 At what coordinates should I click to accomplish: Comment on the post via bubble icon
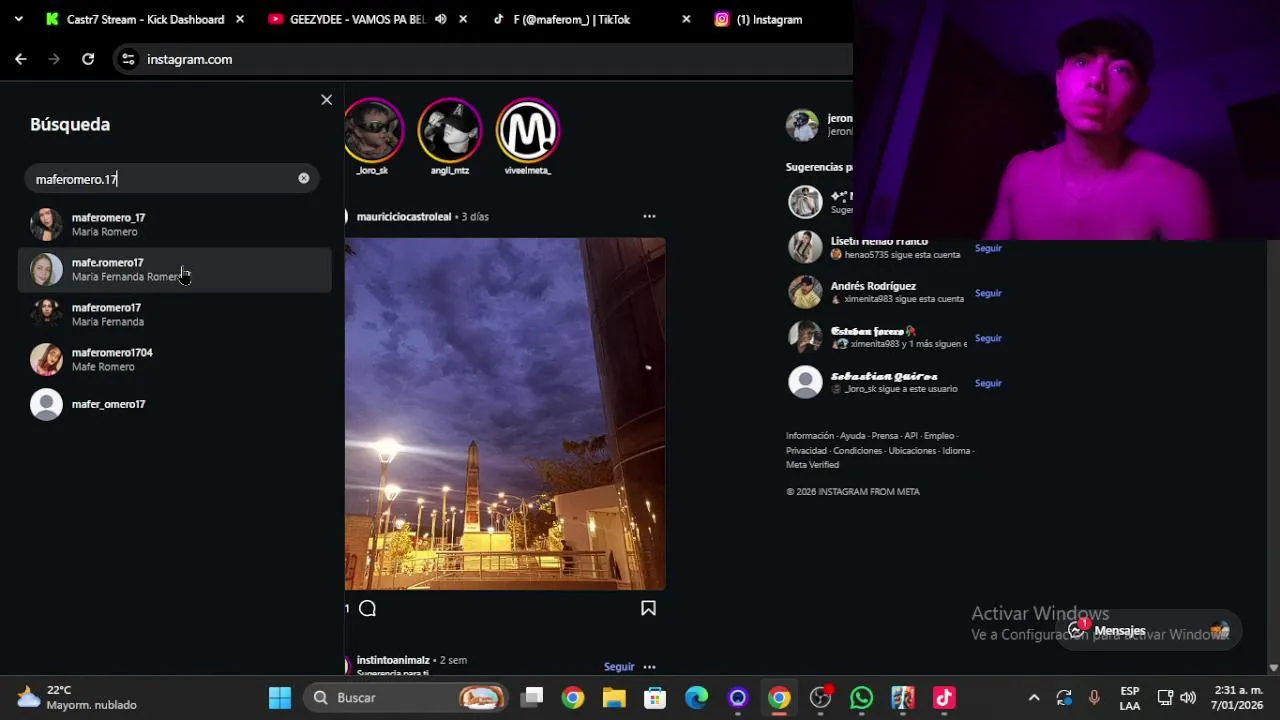pyautogui.click(x=367, y=608)
